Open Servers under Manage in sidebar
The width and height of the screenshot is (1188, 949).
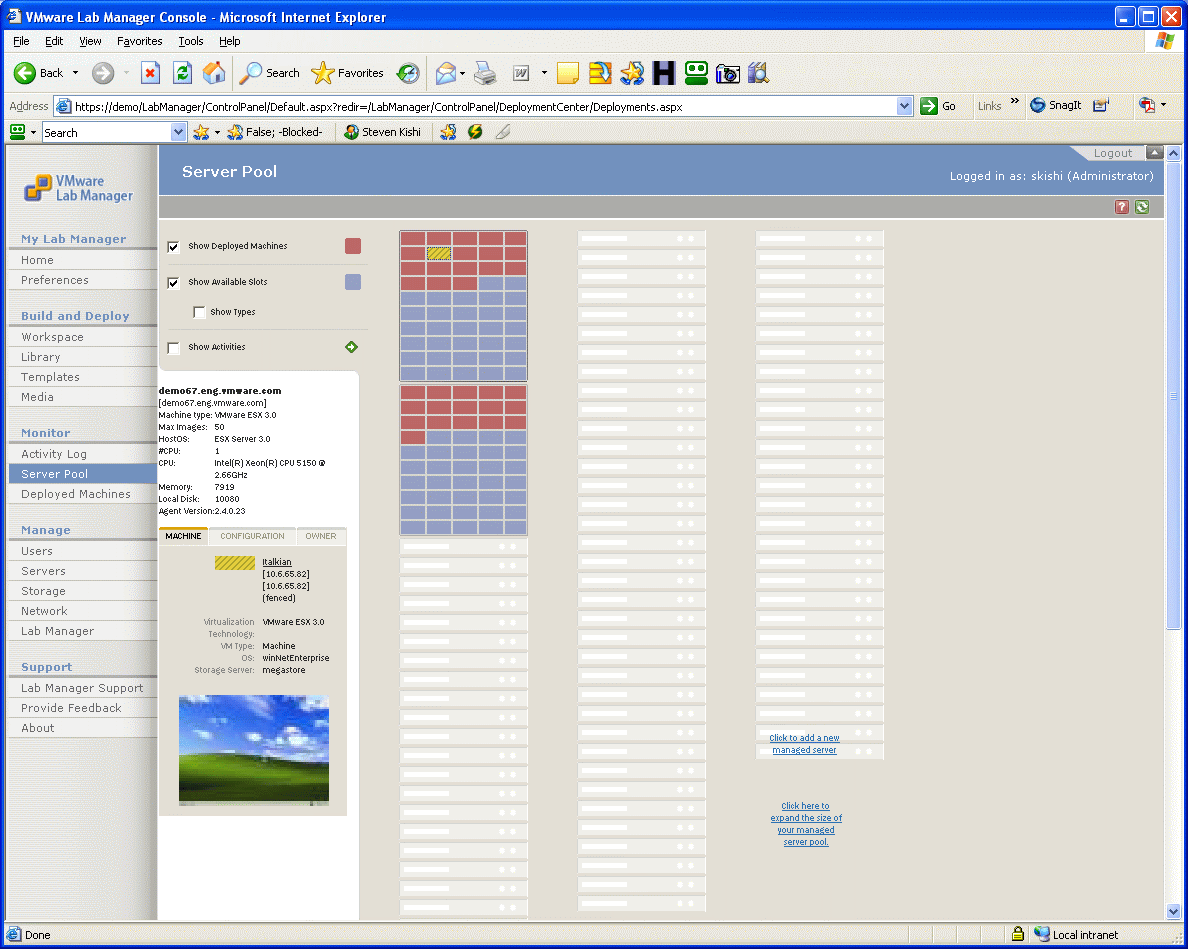click(43, 571)
